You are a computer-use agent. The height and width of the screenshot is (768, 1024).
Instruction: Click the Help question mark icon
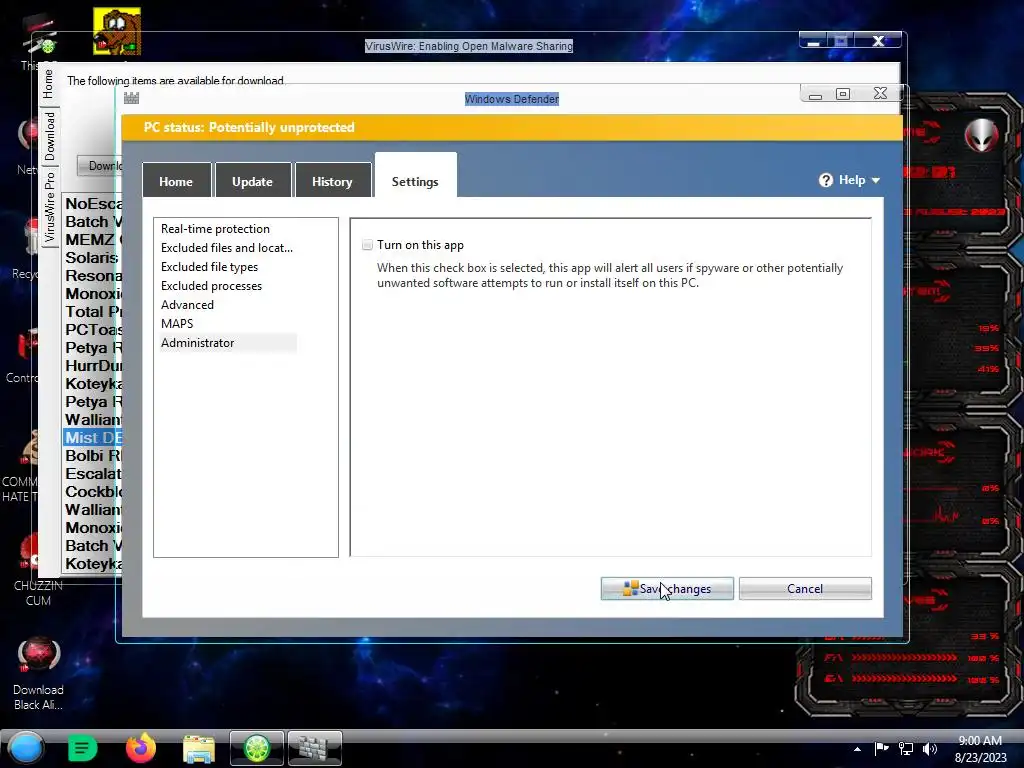click(x=826, y=180)
